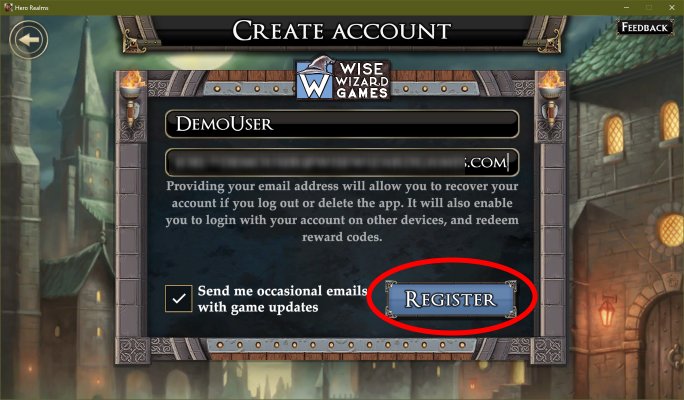The image size is (684, 400).
Task: Open the Feedback button
Action: 644,27
